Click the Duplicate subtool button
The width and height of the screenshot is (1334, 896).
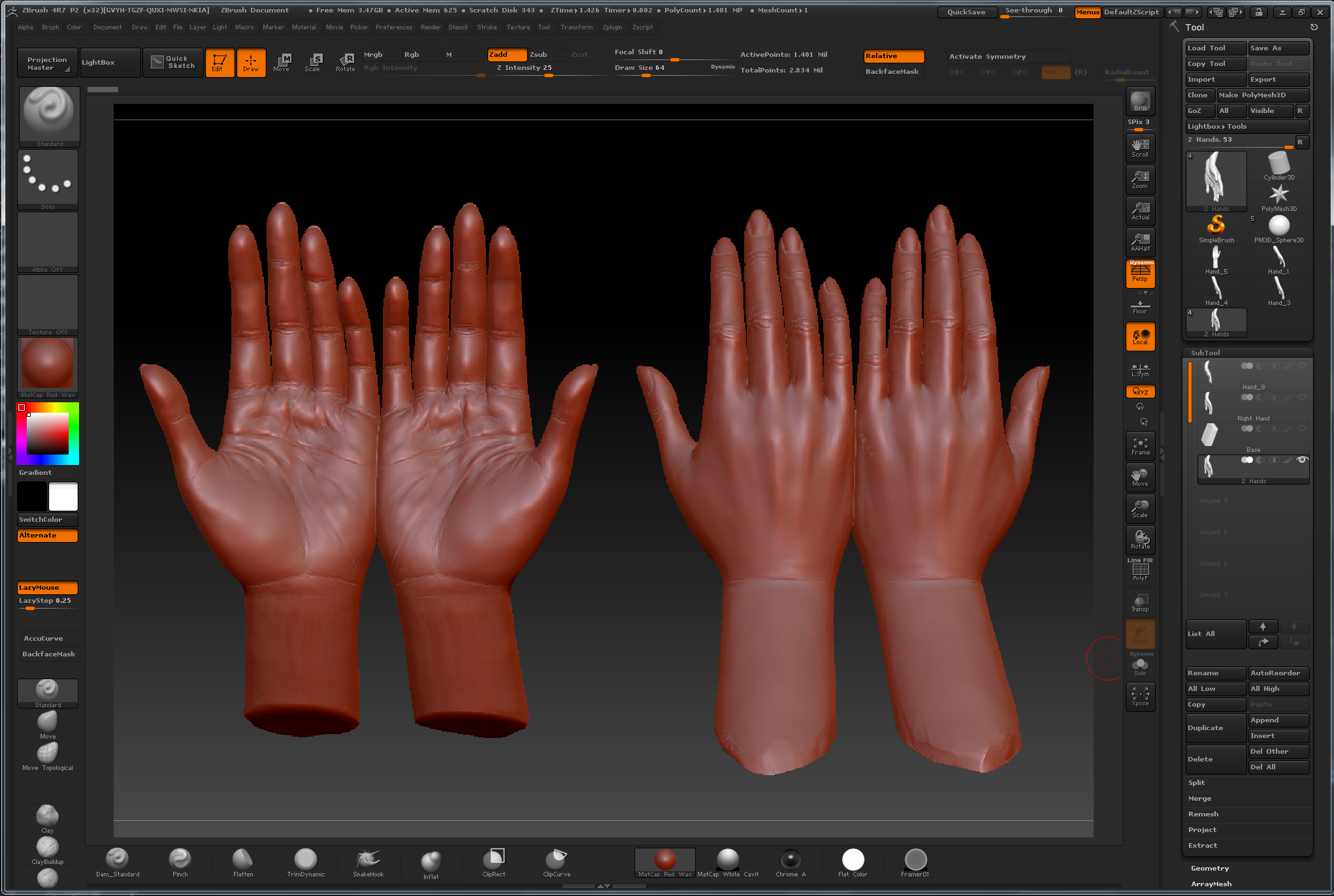pos(1215,728)
